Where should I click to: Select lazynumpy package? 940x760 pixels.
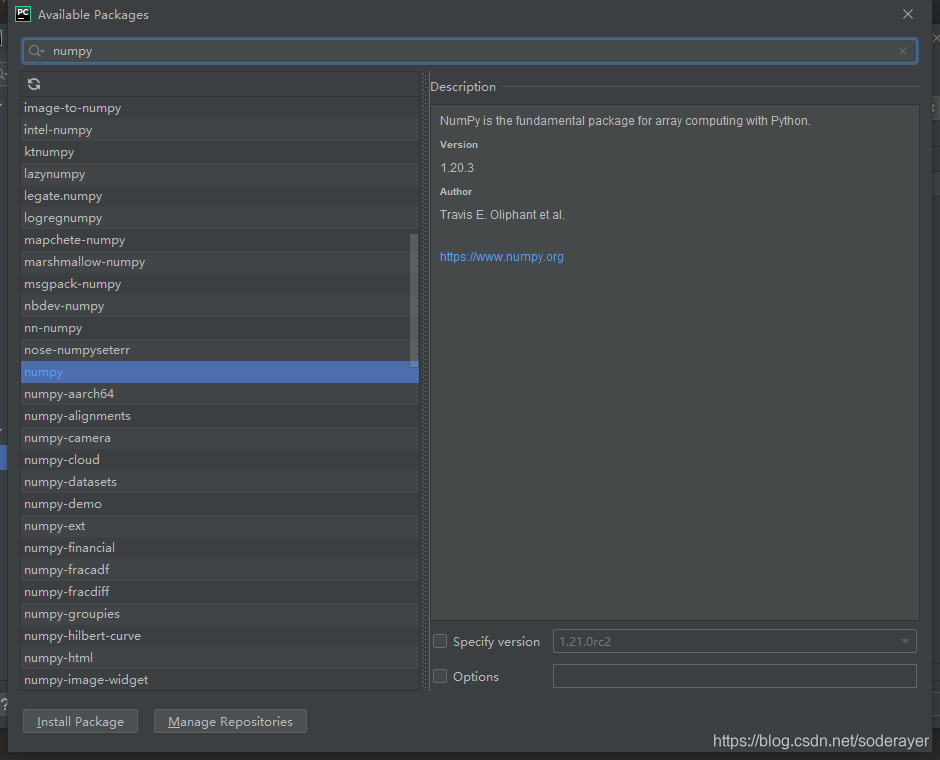coord(219,174)
